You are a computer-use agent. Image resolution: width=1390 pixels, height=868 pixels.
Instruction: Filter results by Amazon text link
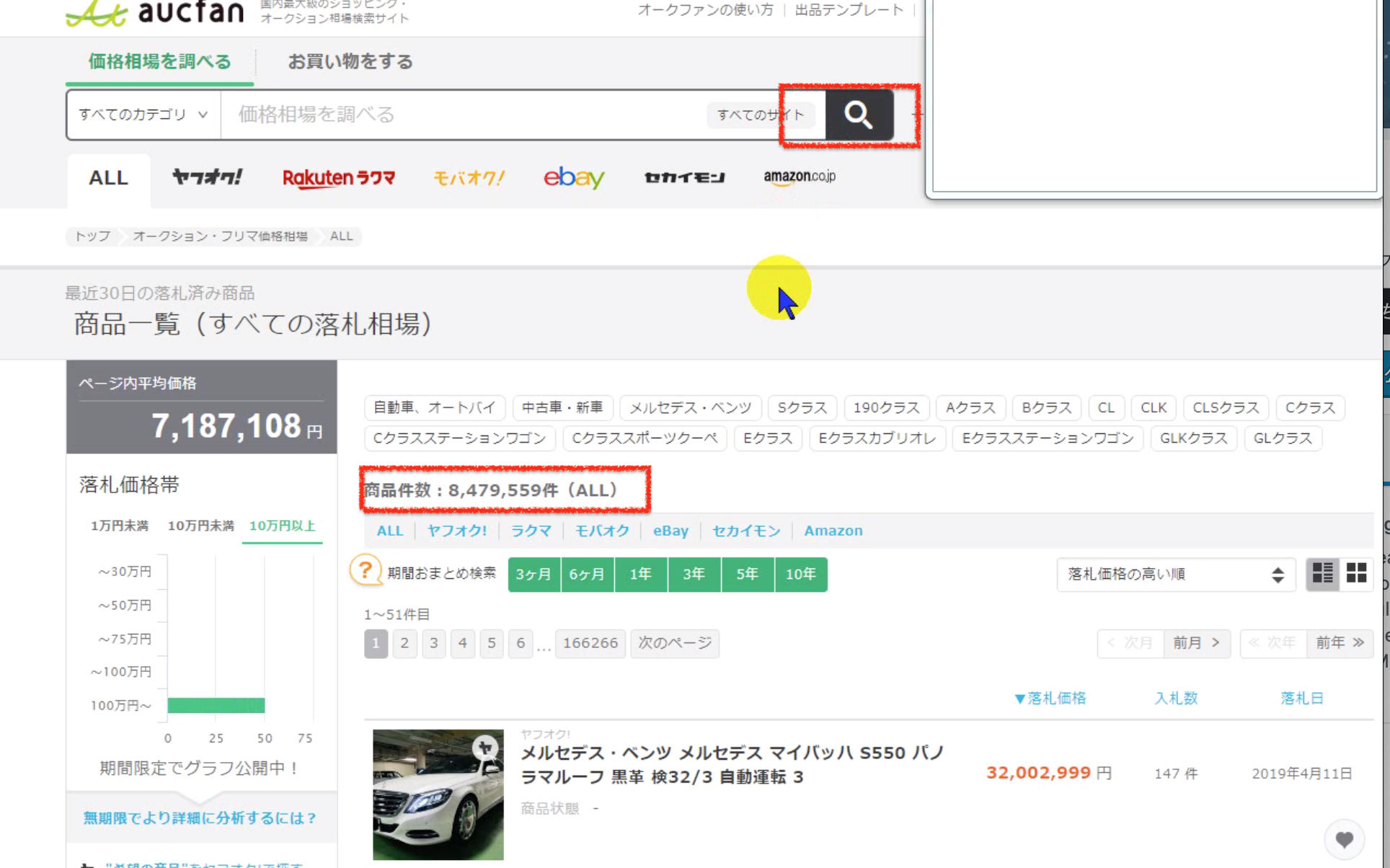[x=833, y=531]
